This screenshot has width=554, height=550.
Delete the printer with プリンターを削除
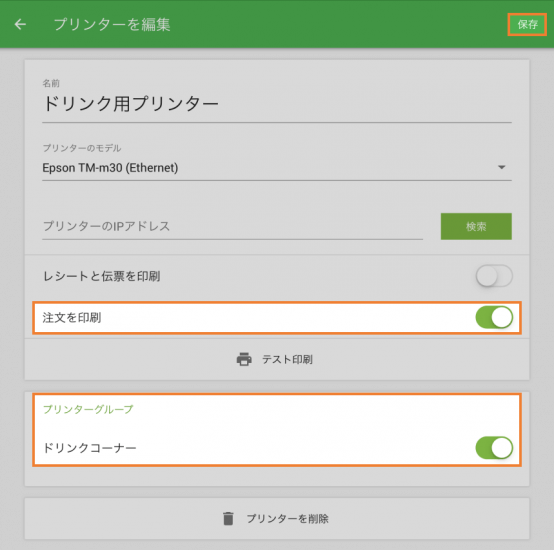coord(277,519)
